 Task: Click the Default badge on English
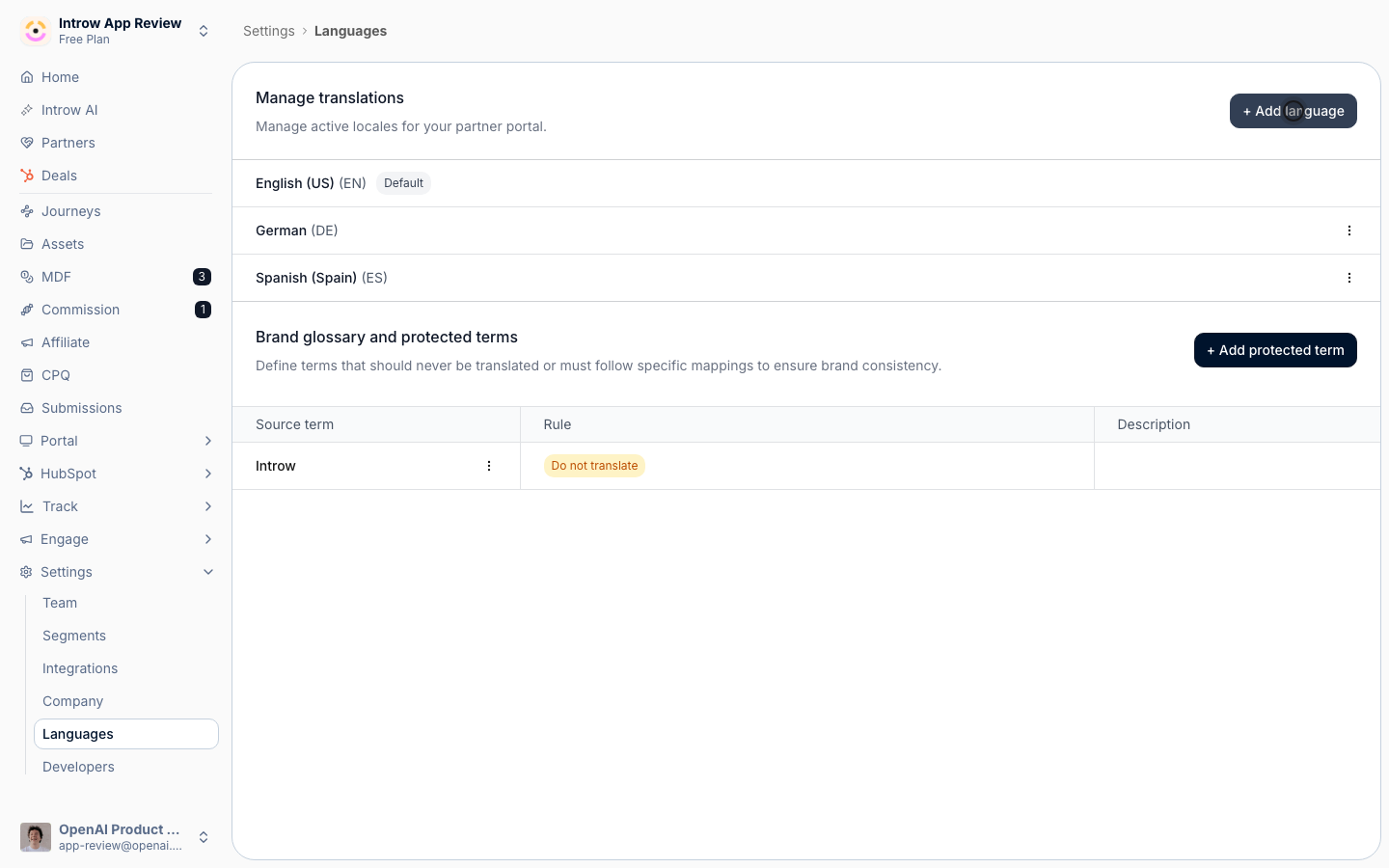(x=403, y=183)
